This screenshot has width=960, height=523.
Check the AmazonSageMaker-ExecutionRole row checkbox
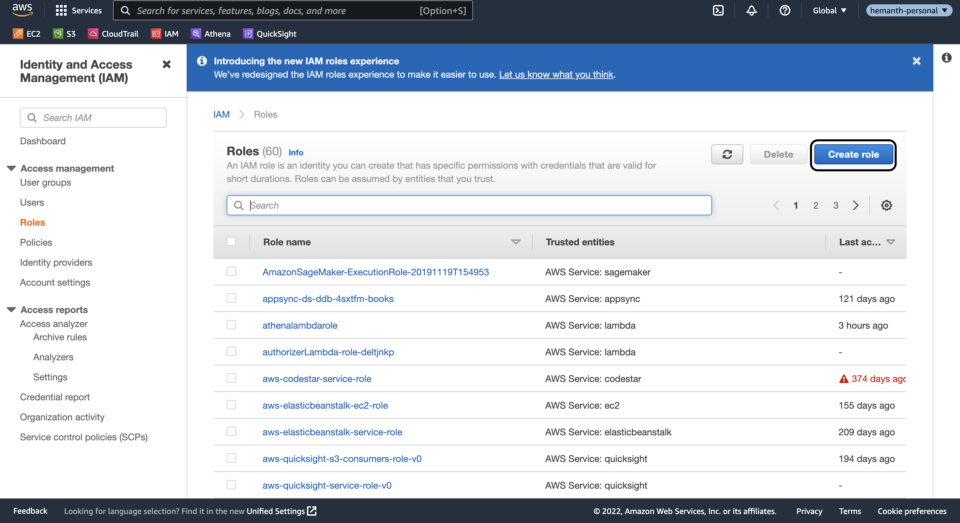coord(231,271)
